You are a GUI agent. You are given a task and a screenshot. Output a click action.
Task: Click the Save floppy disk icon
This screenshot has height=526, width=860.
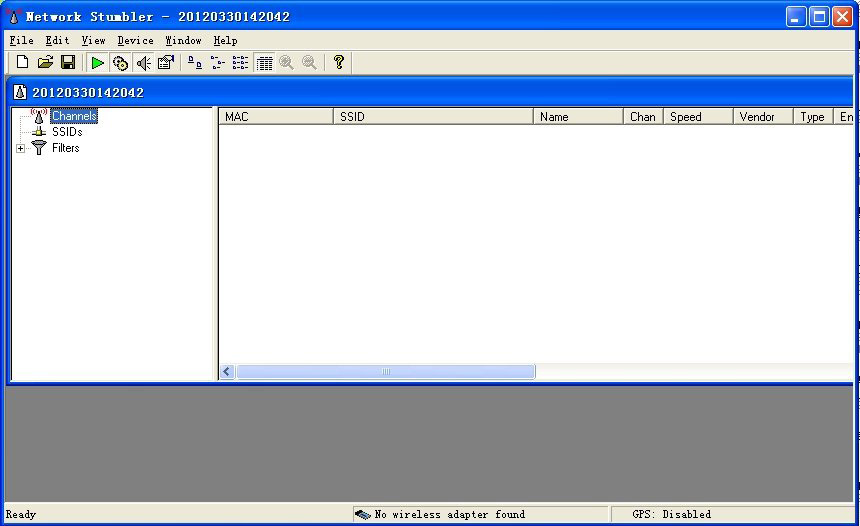68,63
